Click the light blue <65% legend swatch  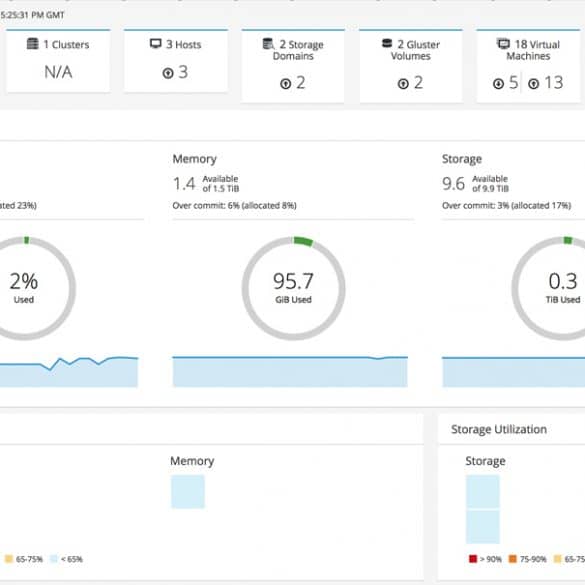coord(54,559)
